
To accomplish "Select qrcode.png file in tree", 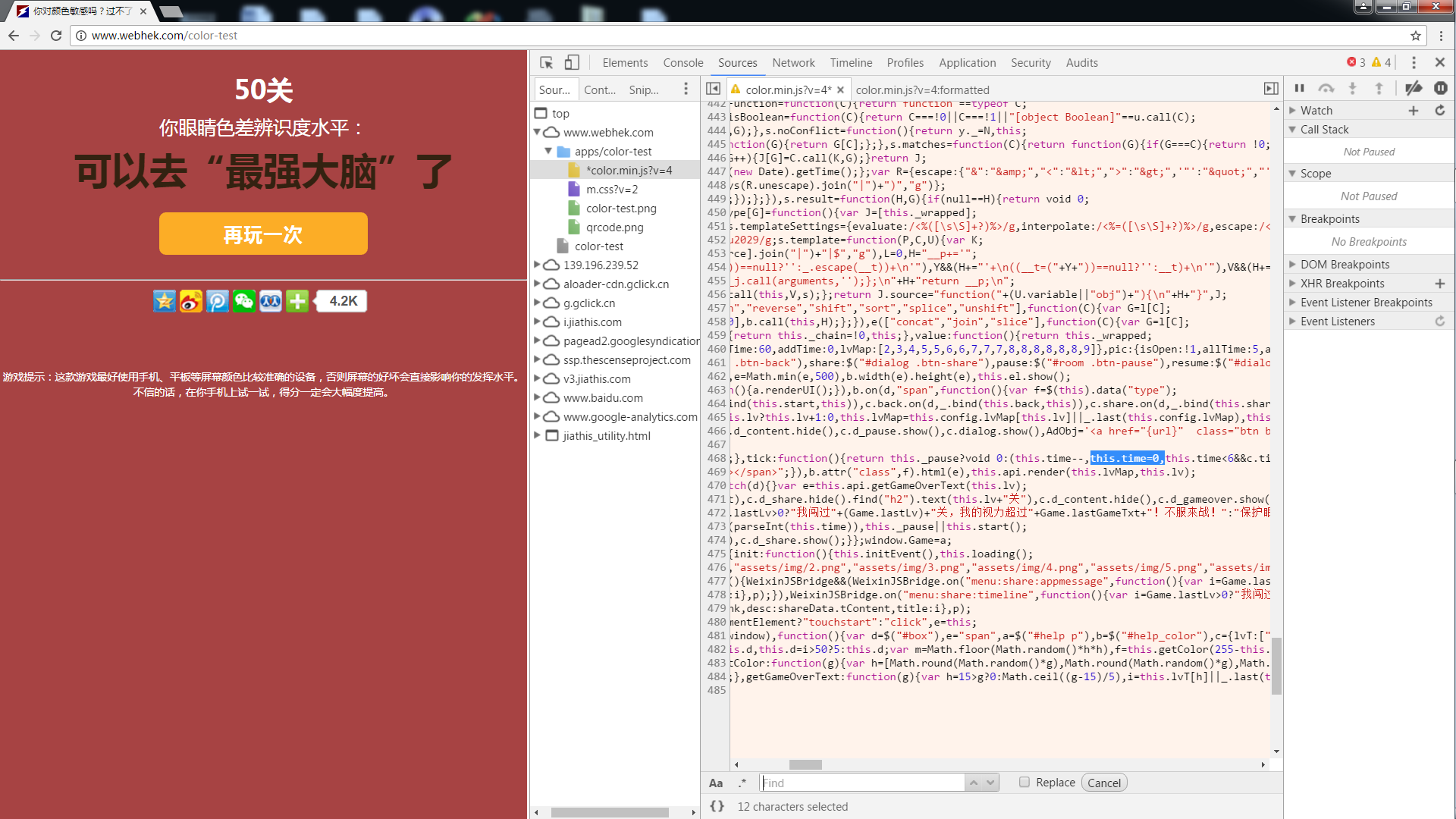I will [614, 227].
